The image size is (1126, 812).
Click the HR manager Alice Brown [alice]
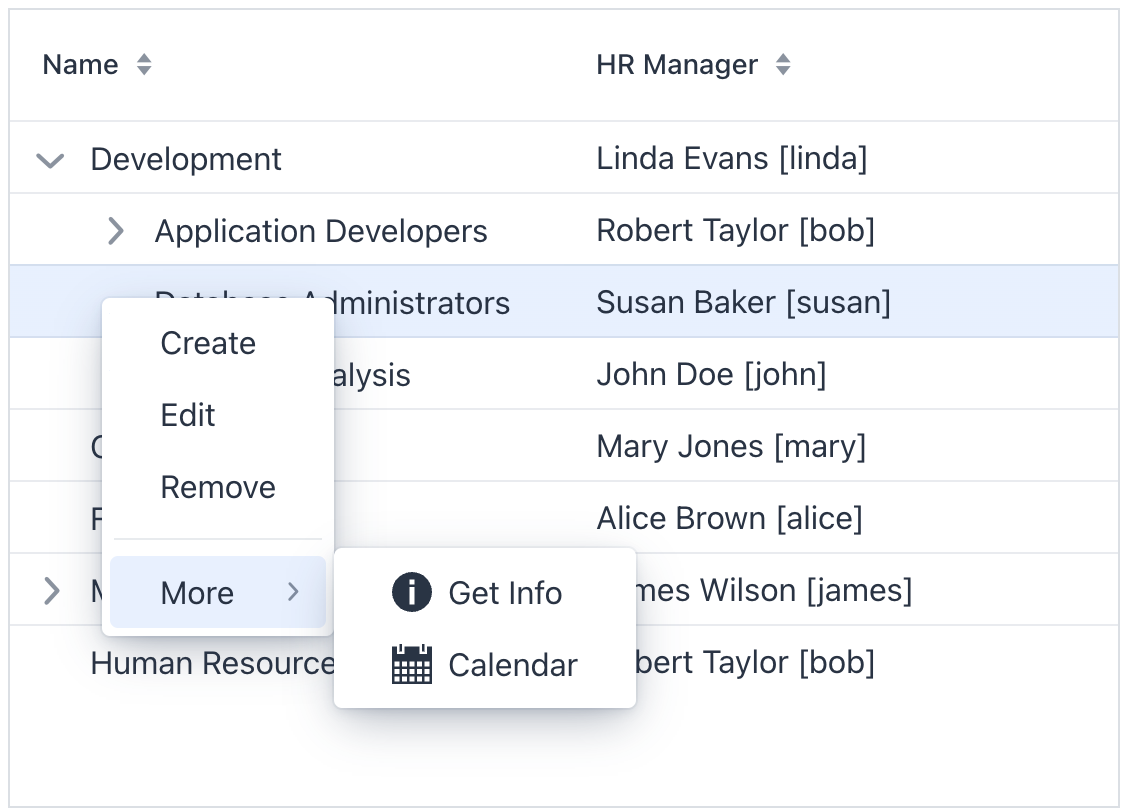point(729,518)
